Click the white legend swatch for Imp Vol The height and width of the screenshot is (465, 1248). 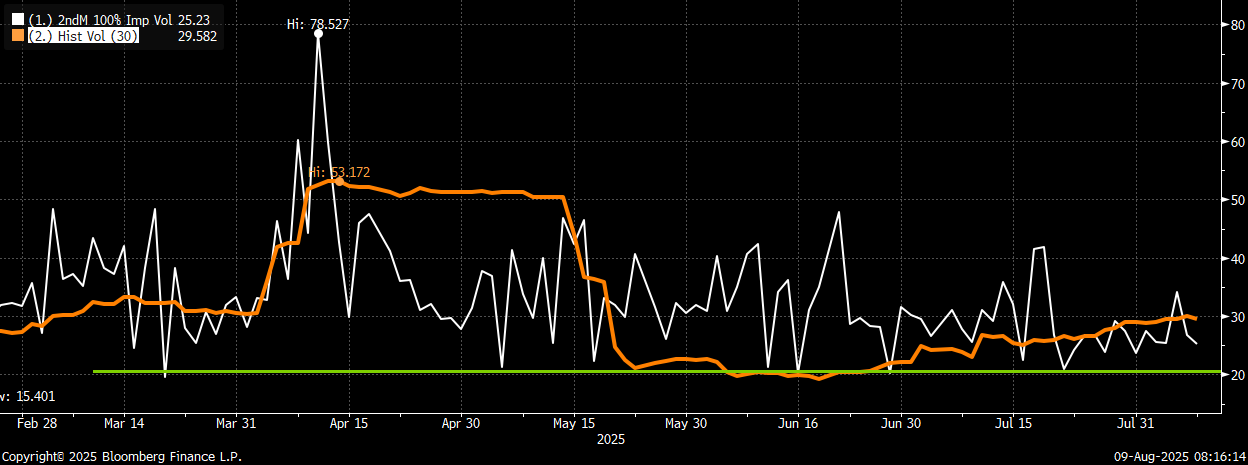[x=17, y=19]
